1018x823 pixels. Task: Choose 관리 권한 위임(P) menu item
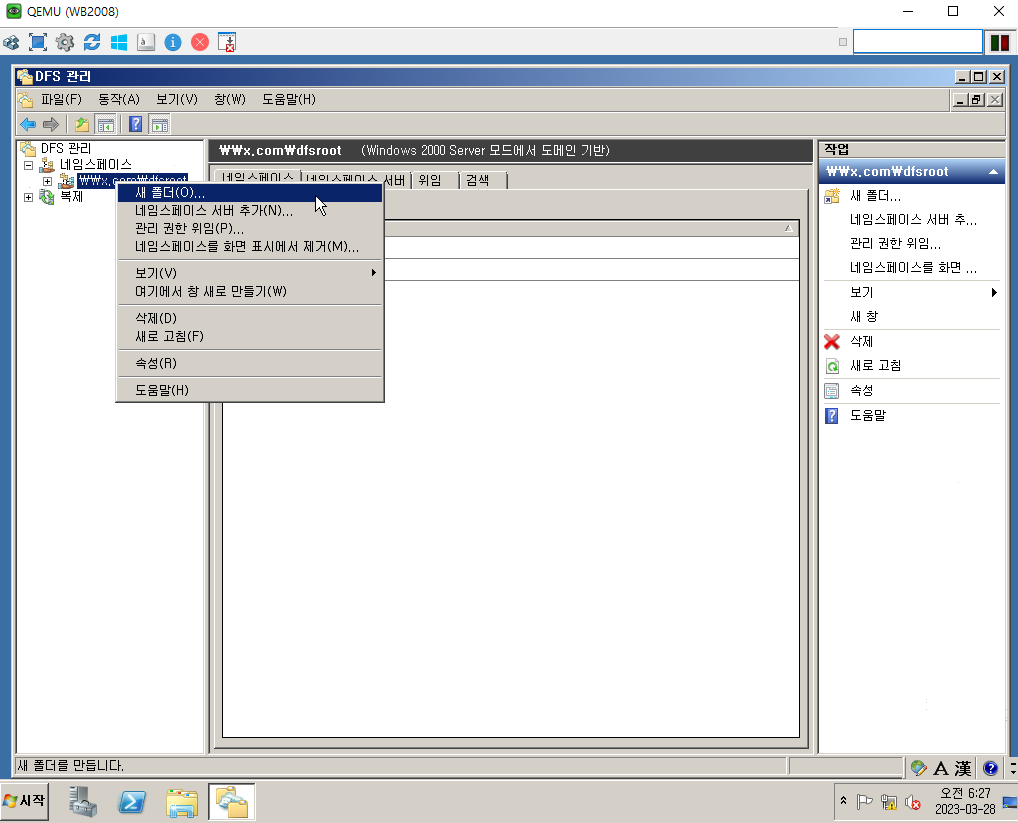250,228
